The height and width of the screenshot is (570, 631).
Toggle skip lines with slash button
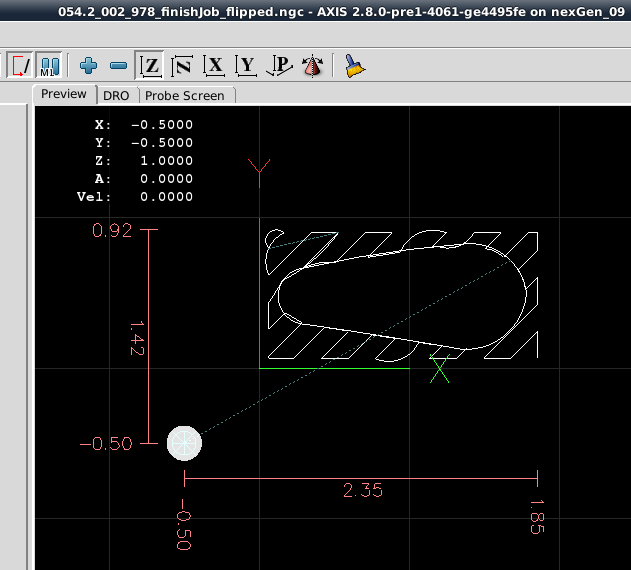click(19, 66)
